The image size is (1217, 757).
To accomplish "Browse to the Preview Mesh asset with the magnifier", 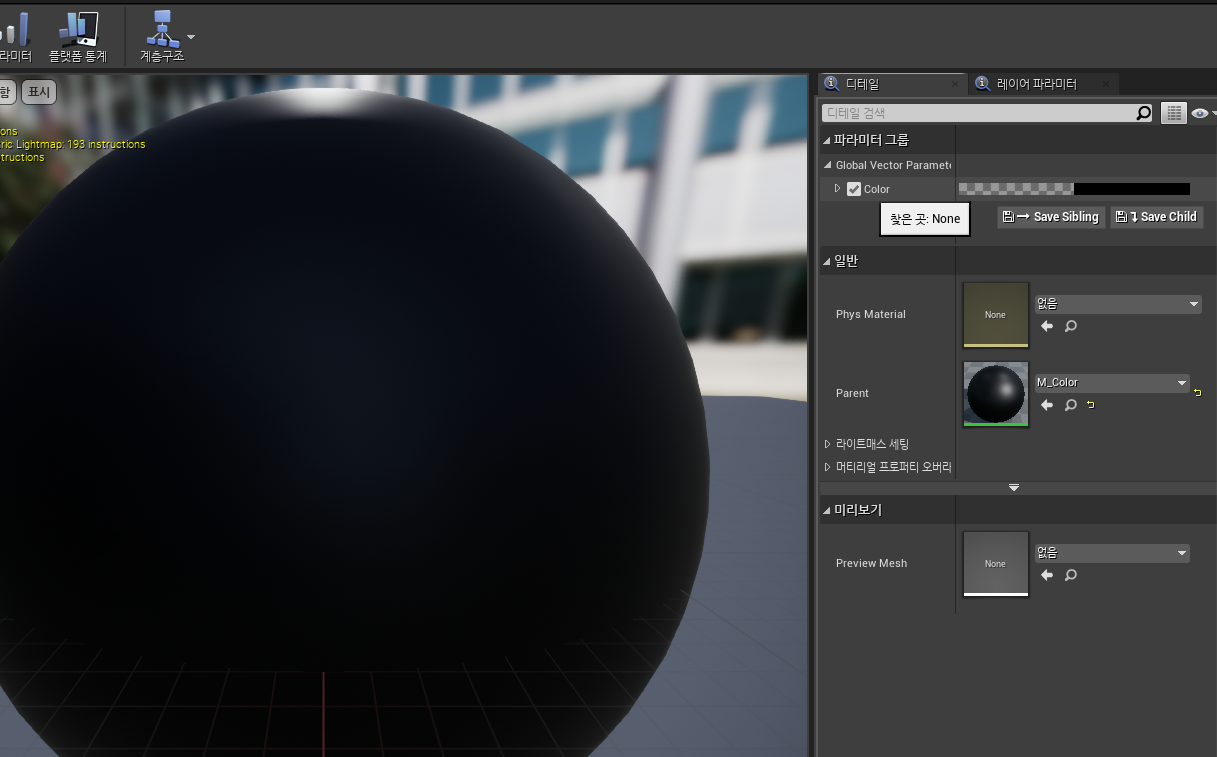I will [1070, 575].
